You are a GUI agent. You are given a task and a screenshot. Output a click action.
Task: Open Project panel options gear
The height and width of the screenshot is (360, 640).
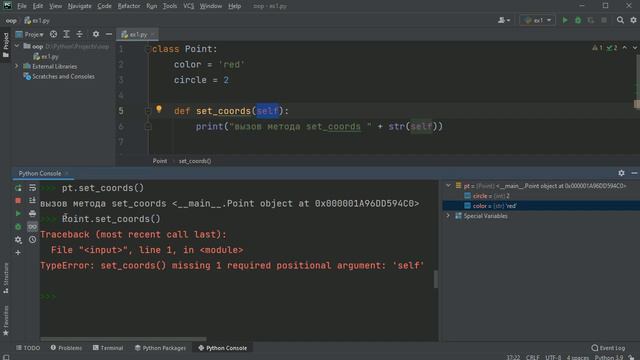click(96, 34)
